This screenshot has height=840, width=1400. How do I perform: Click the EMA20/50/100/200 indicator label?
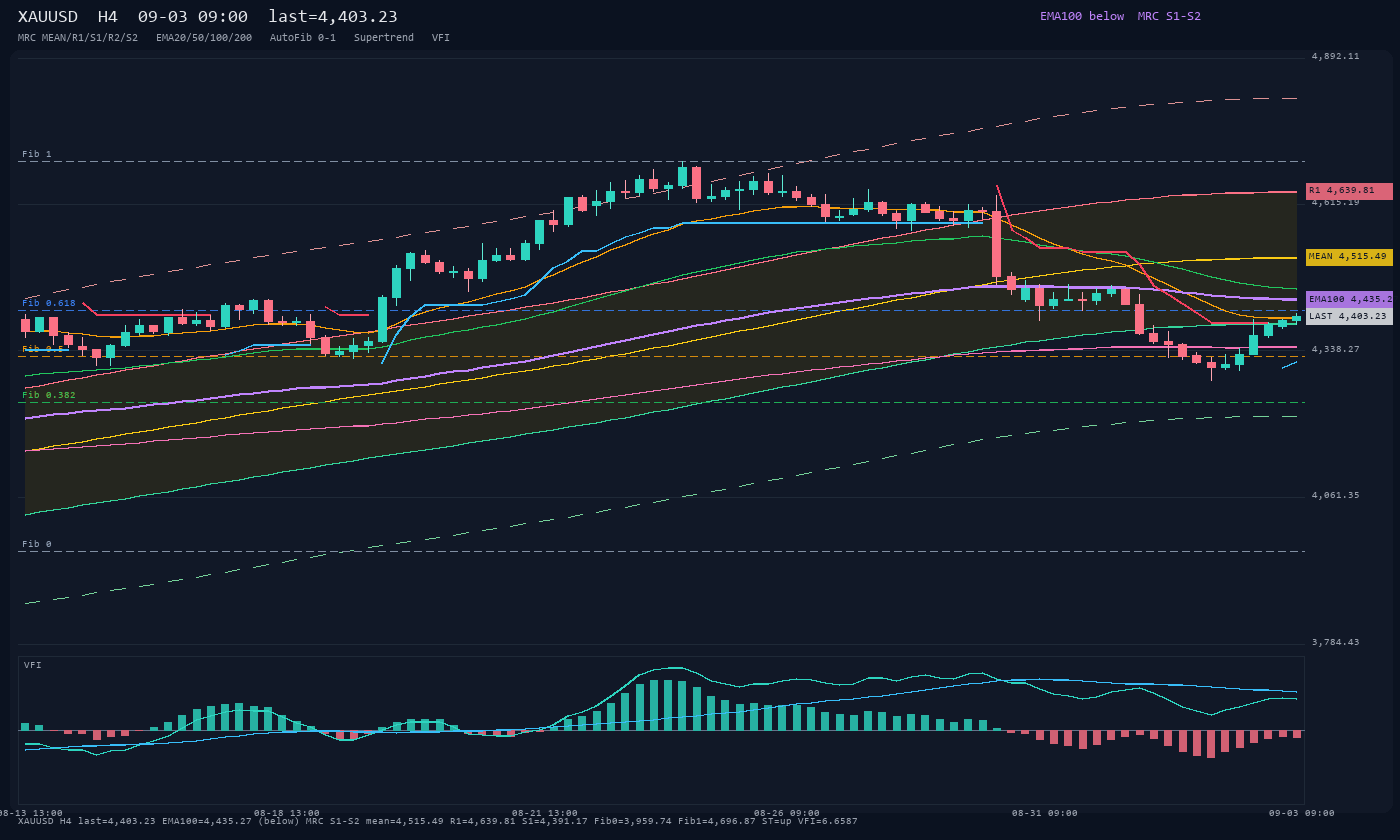pos(204,38)
